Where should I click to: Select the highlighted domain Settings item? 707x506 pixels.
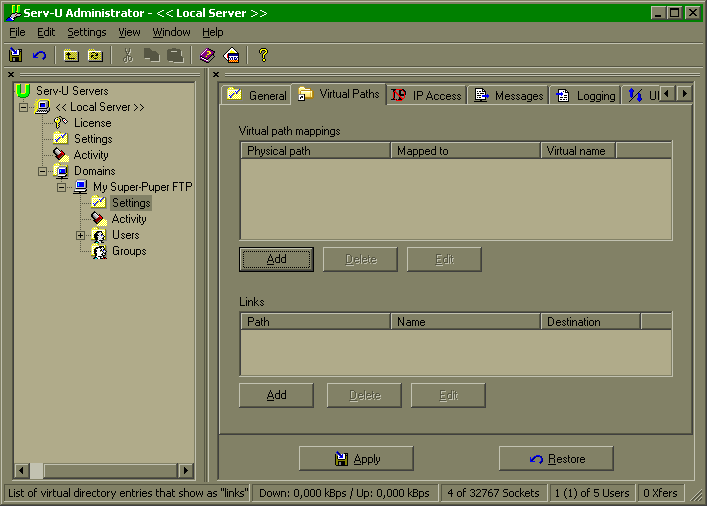tap(131, 203)
